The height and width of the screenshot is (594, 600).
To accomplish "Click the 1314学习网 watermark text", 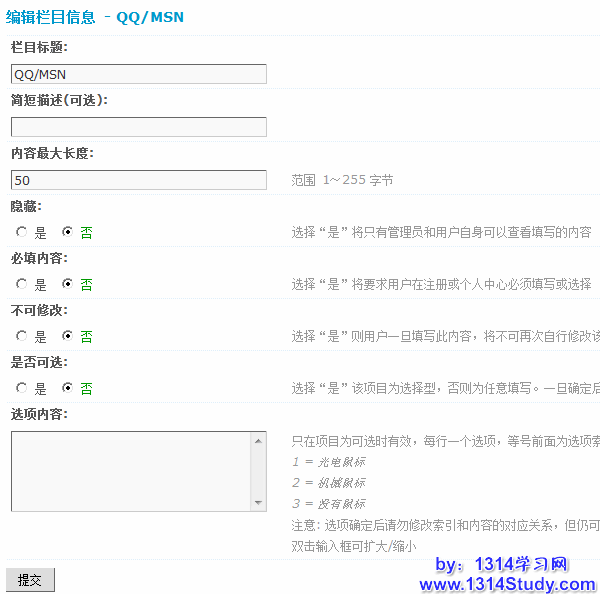I will tap(521, 564).
